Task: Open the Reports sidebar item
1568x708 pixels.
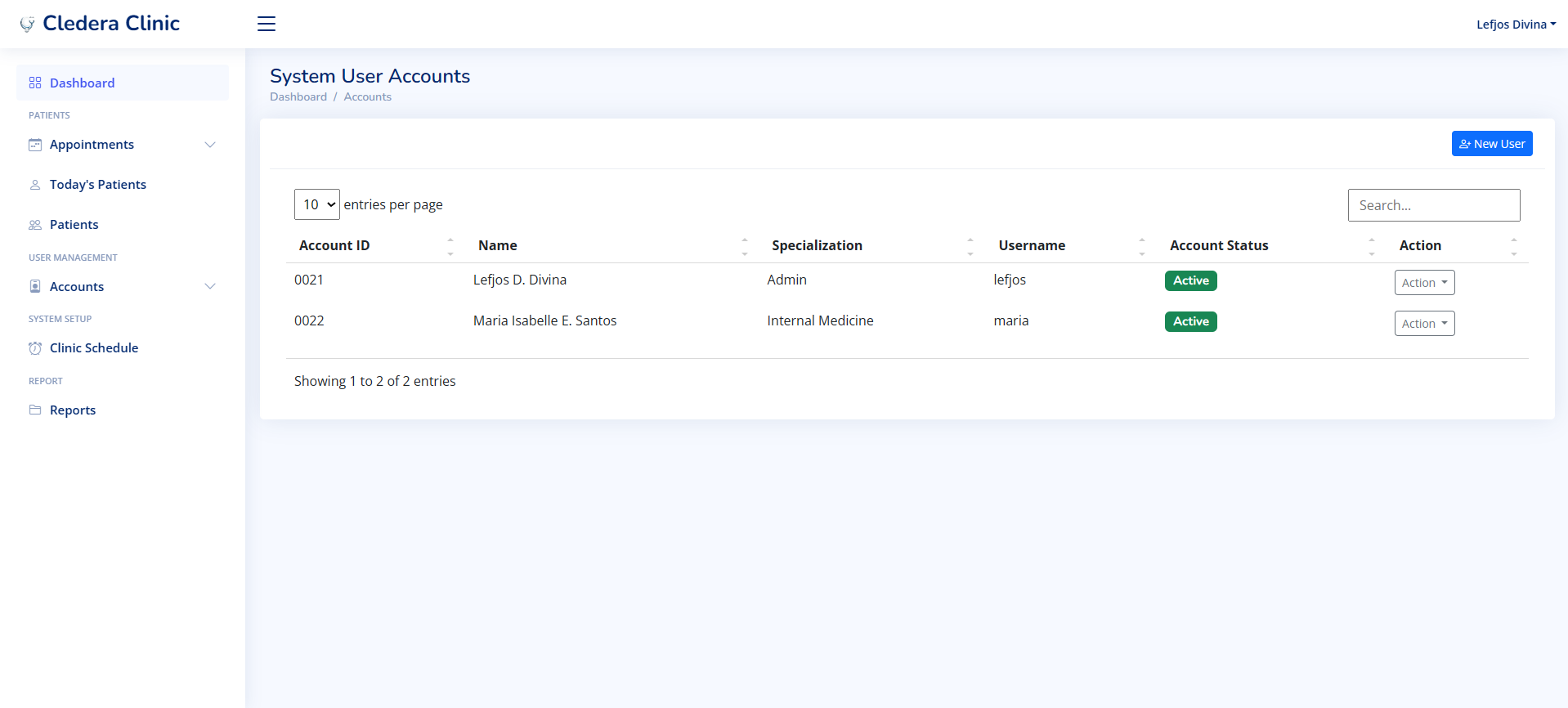Action: point(73,410)
